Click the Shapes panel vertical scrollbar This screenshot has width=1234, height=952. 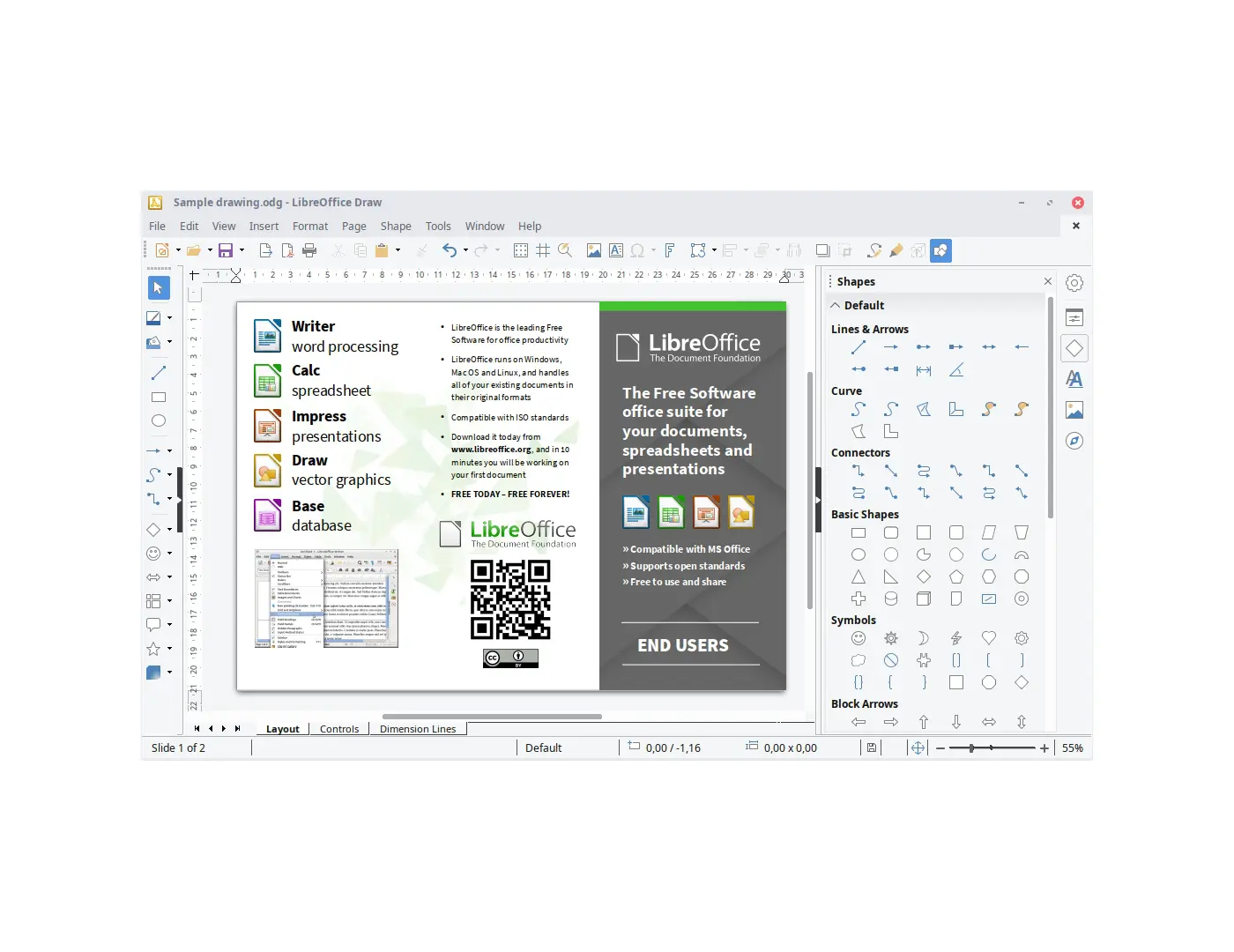[x=1051, y=408]
